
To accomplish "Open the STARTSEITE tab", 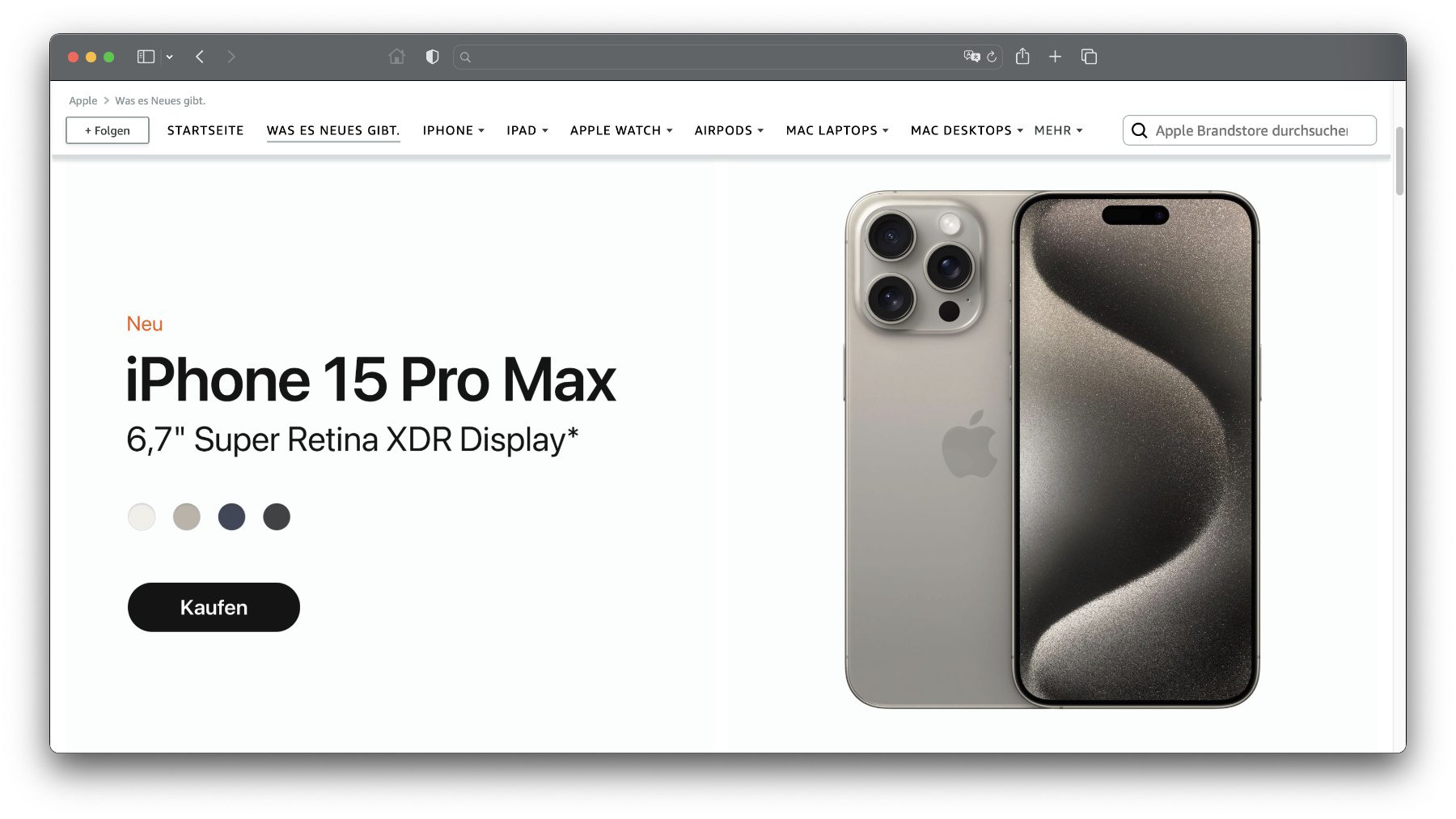I will click(x=205, y=130).
